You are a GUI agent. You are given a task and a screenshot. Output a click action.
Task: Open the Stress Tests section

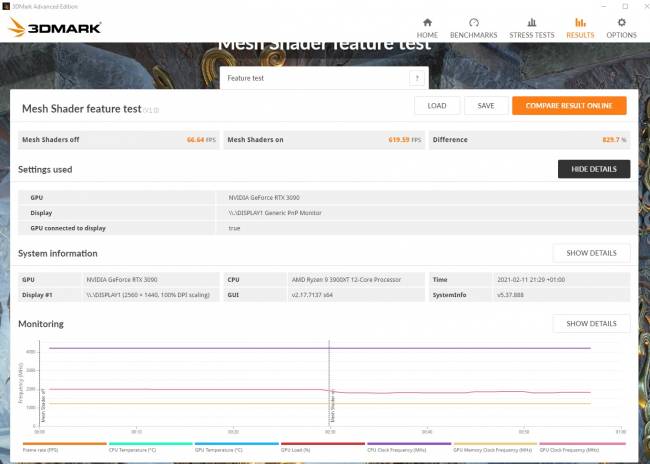point(531,27)
